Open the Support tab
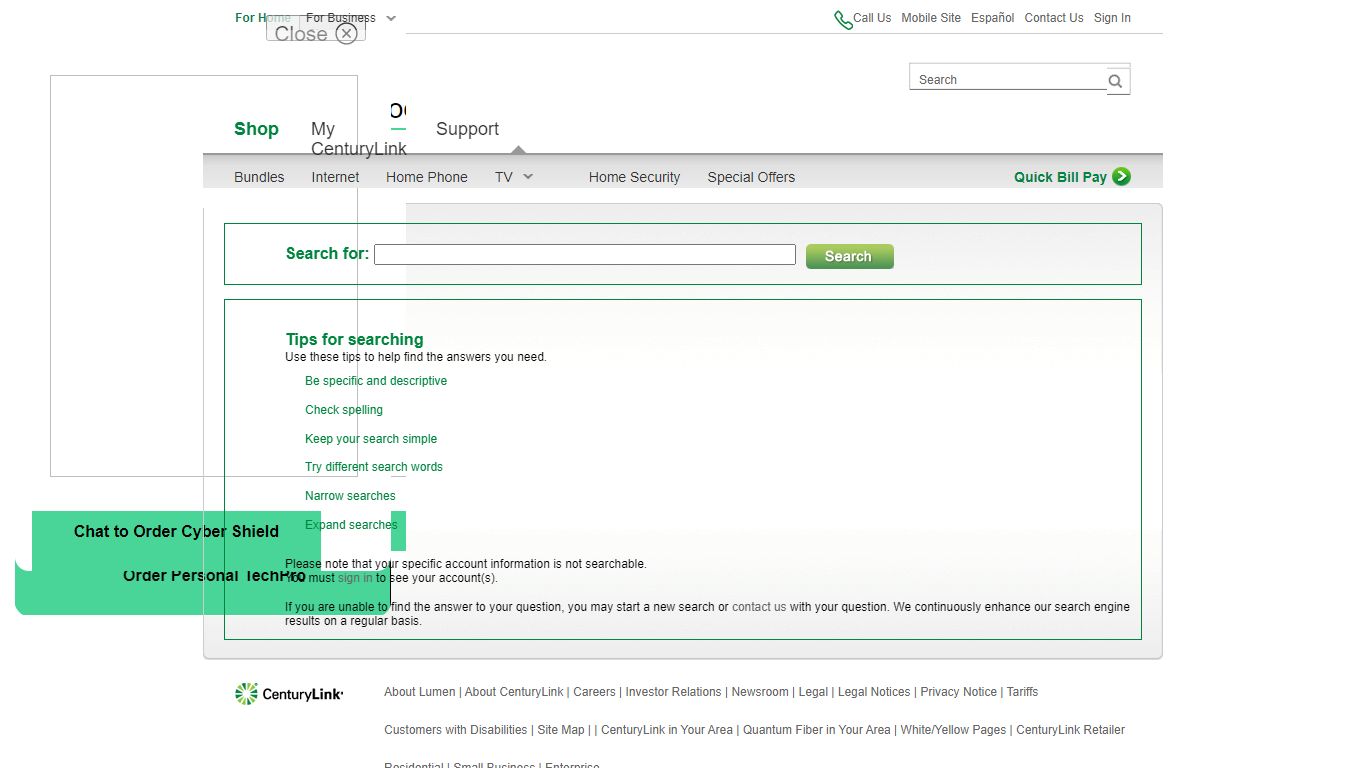The width and height of the screenshot is (1366, 768). [467, 129]
